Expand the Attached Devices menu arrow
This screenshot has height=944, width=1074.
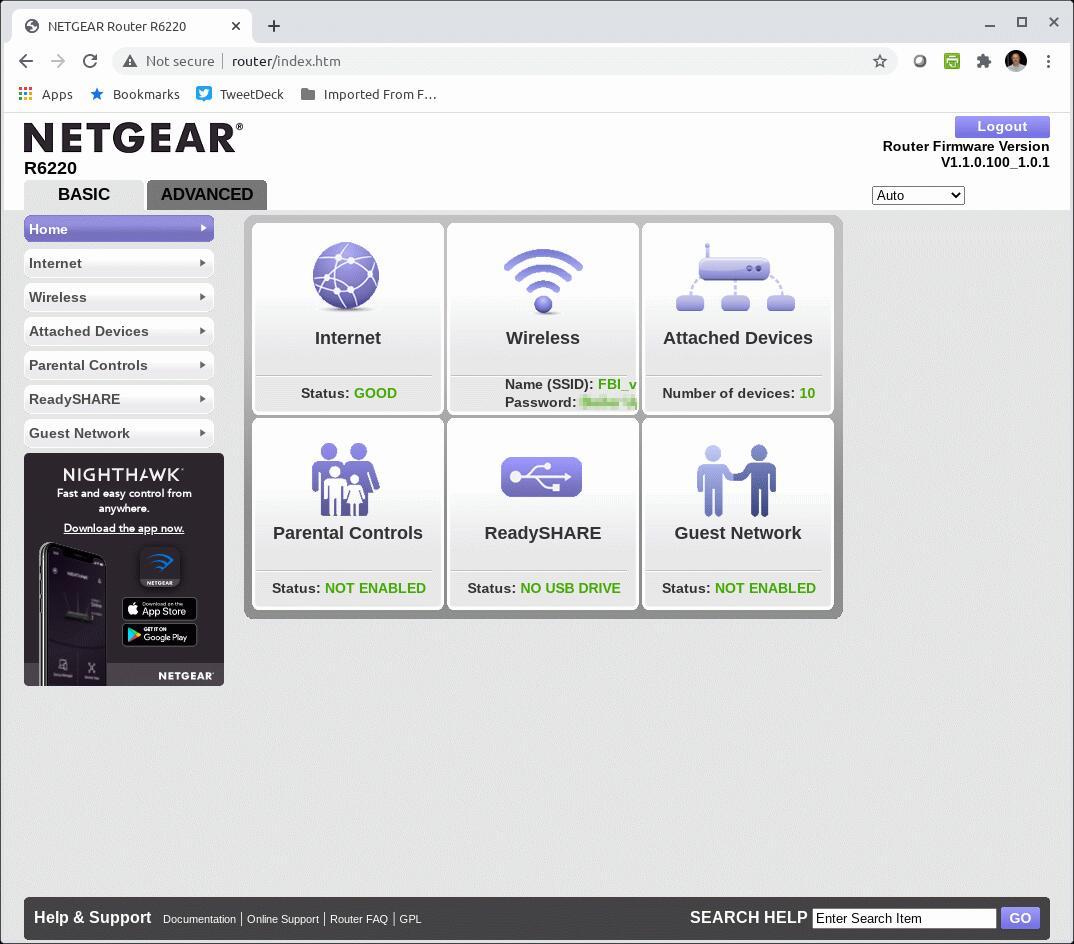pyautogui.click(x=203, y=331)
